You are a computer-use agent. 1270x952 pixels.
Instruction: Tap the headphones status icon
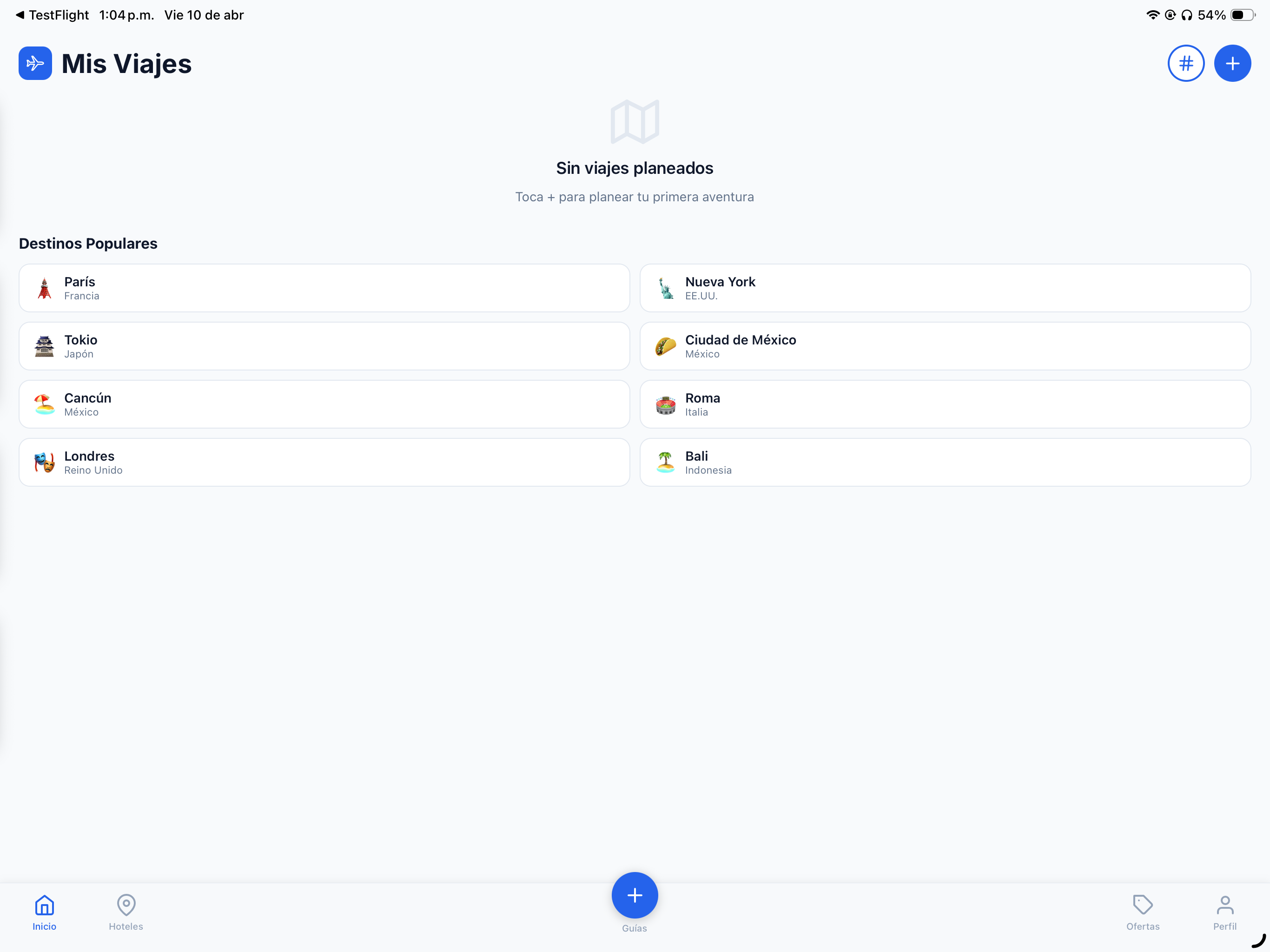[1186, 15]
